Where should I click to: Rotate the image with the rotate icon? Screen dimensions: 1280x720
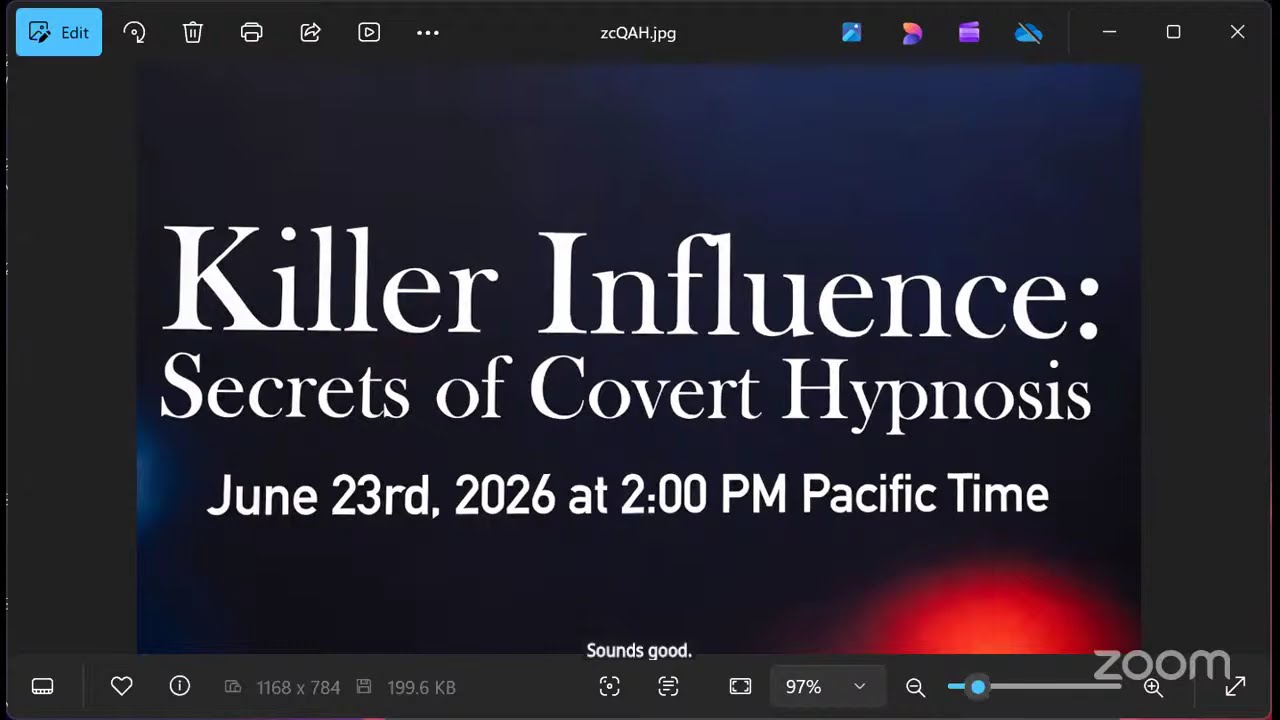(x=134, y=32)
